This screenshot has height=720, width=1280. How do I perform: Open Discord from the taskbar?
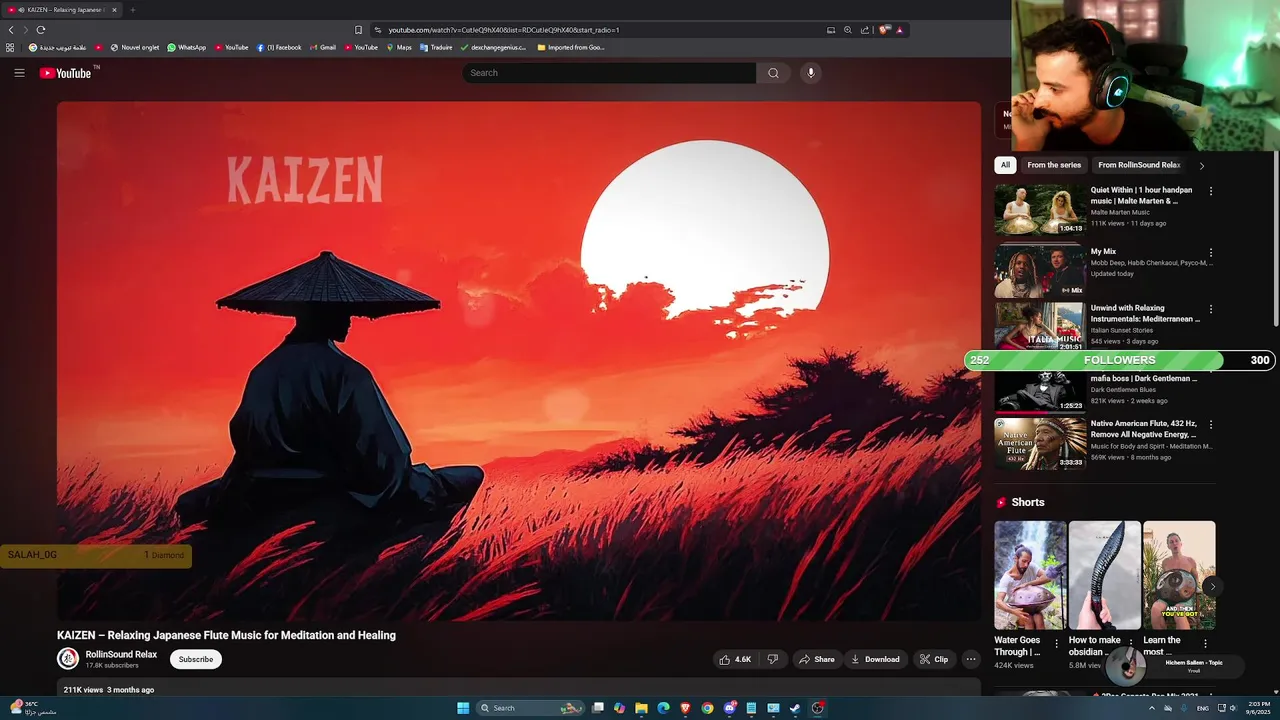[x=729, y=708]
